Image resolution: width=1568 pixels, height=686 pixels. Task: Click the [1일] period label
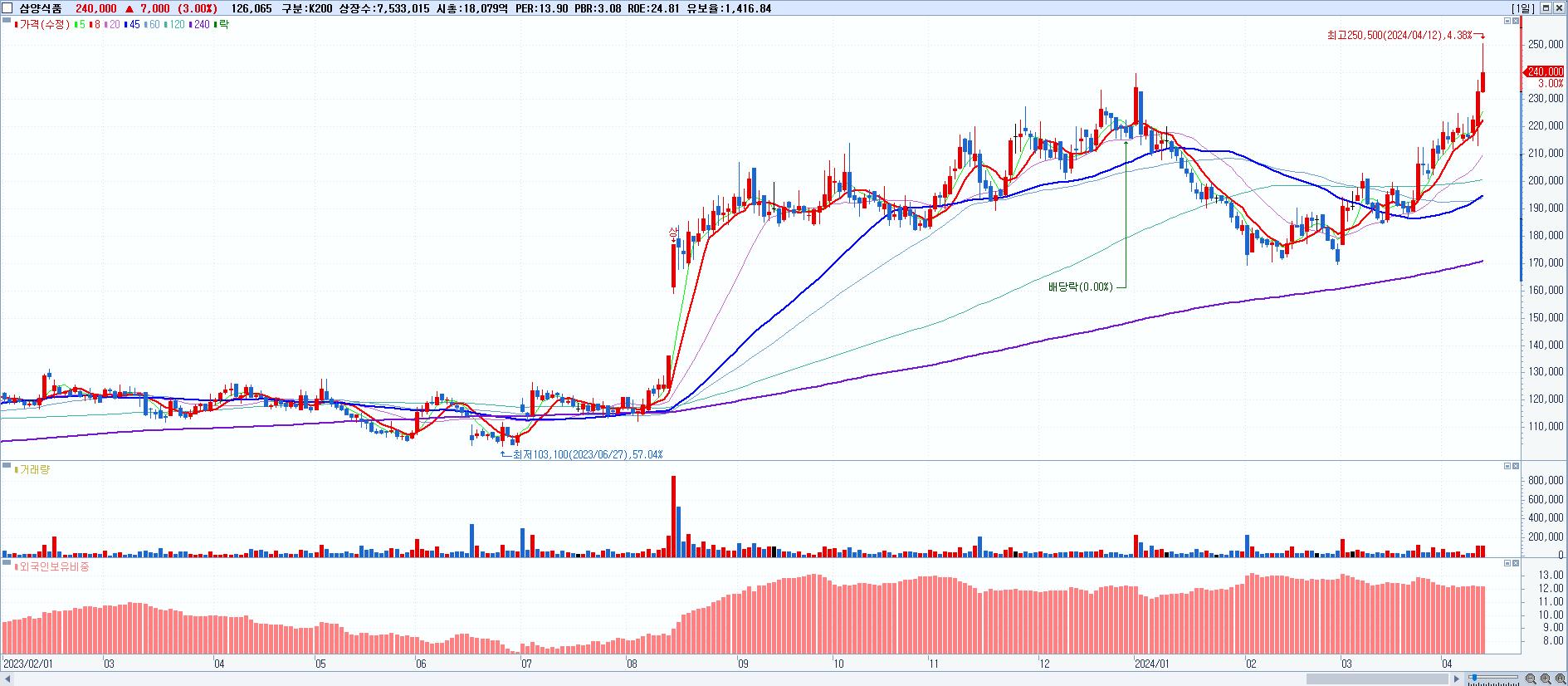click(x=1523, y=8)
